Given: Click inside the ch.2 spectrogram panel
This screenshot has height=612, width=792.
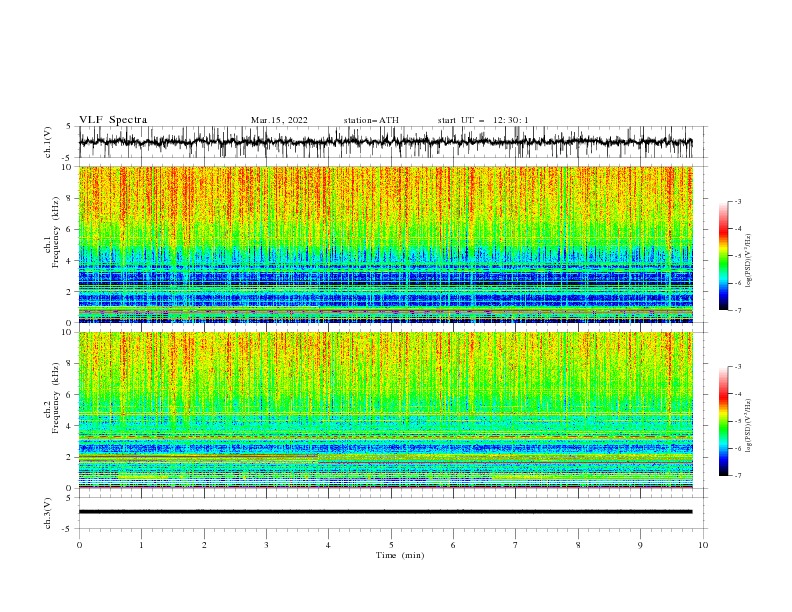Looking at the screenshot, I should coord(385,410).
